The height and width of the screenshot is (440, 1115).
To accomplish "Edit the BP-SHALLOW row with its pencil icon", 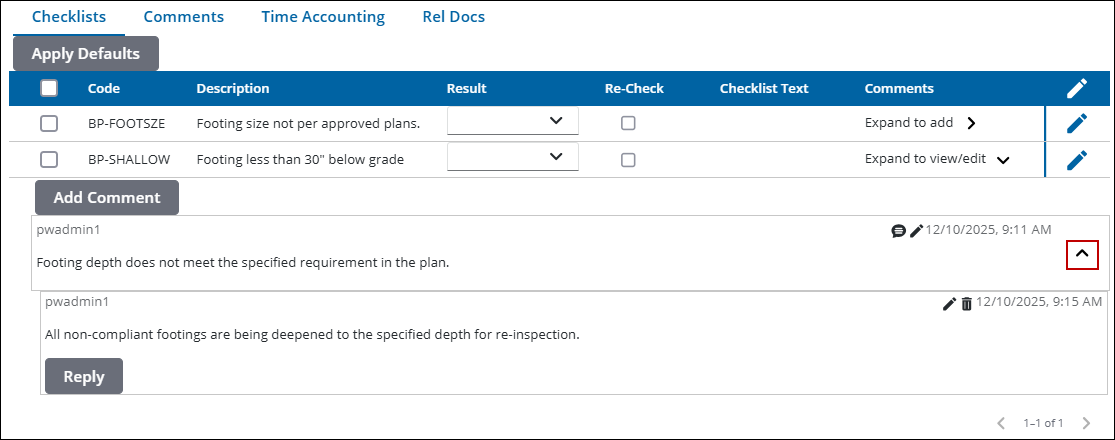I will 1076,159.
